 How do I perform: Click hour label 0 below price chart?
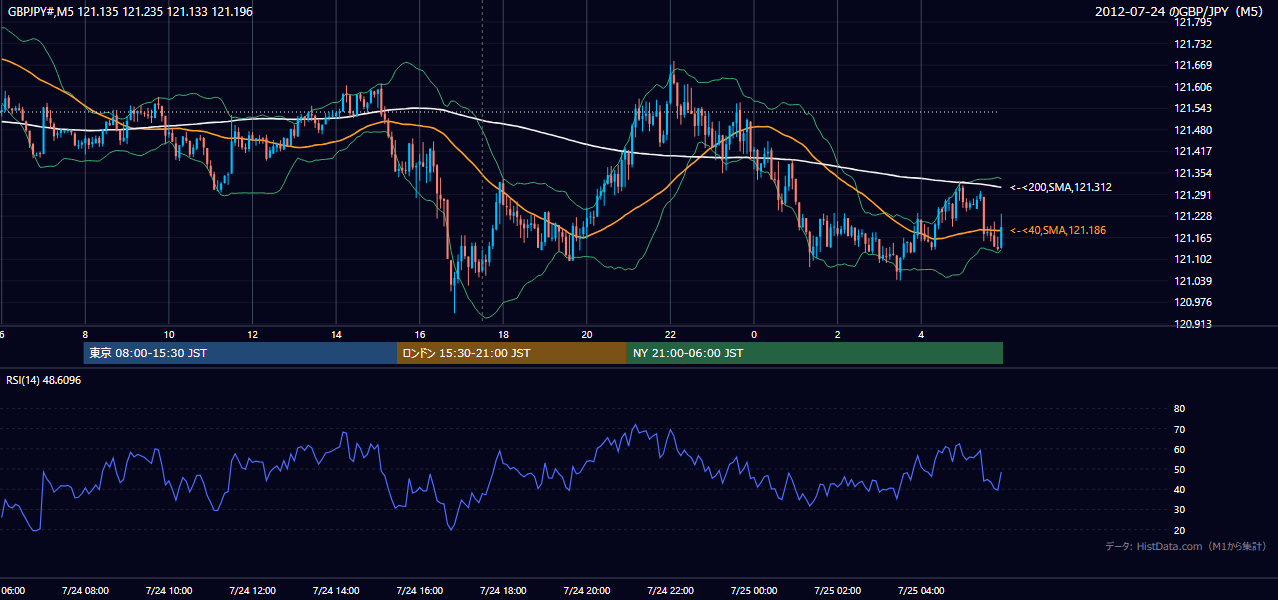click(x=754, y=334)
